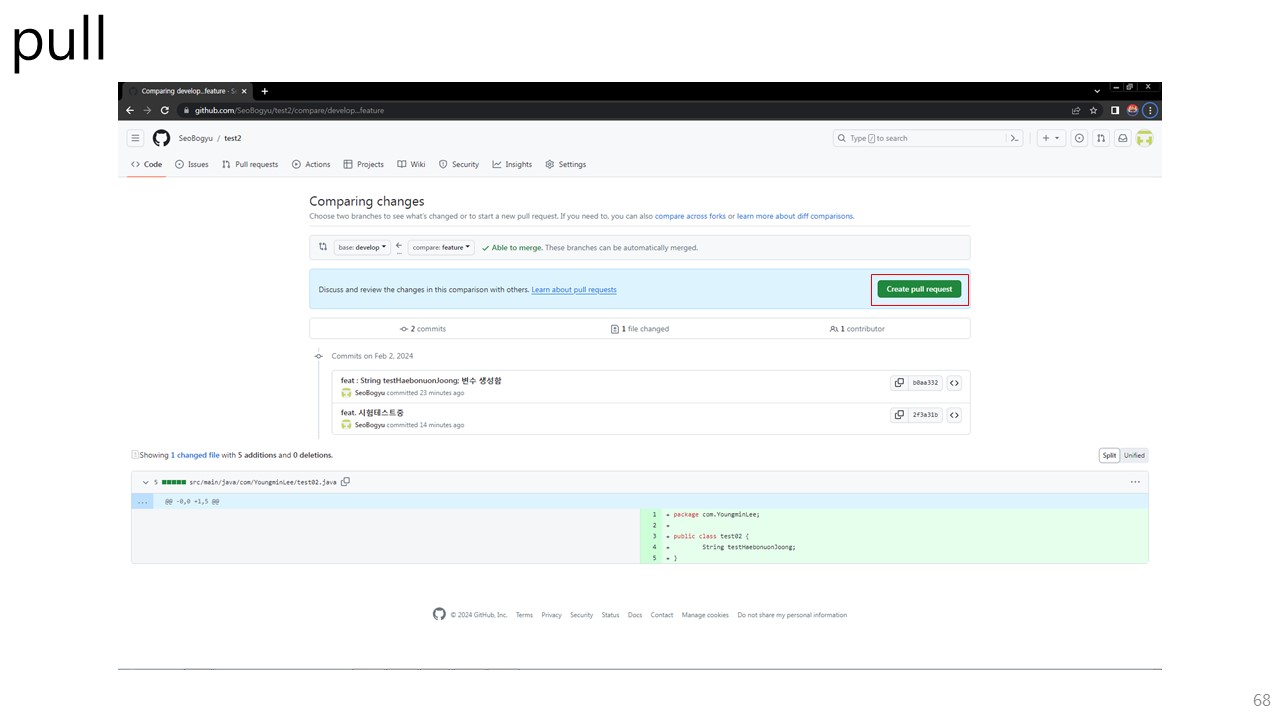Click the footer Manage cookies link
Viewport: 1280px width, 720px height.
705,615
